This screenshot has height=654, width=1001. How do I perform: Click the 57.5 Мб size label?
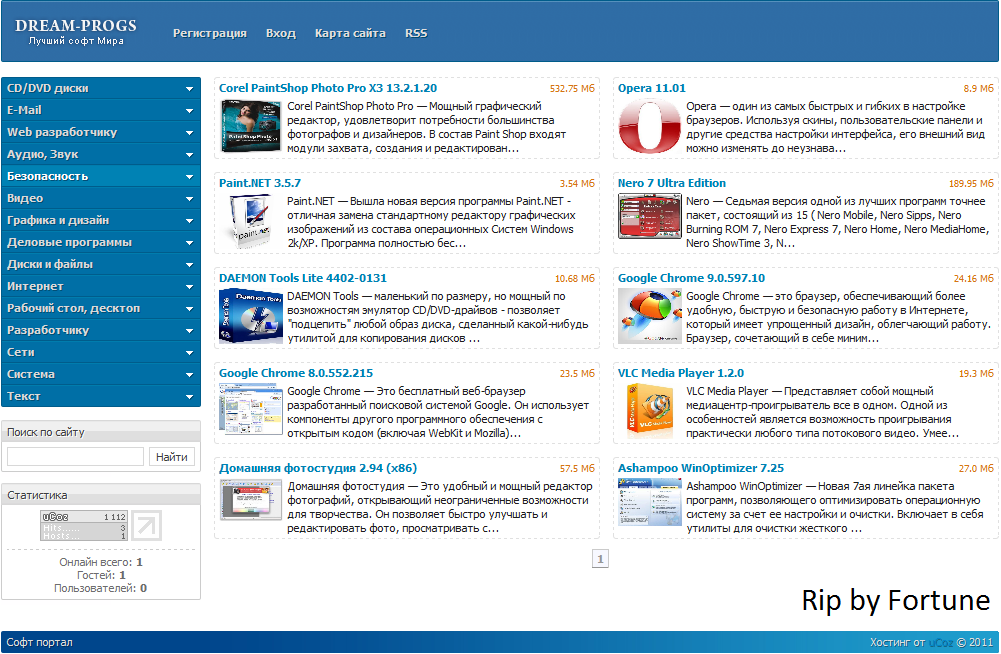coord(577,469)
